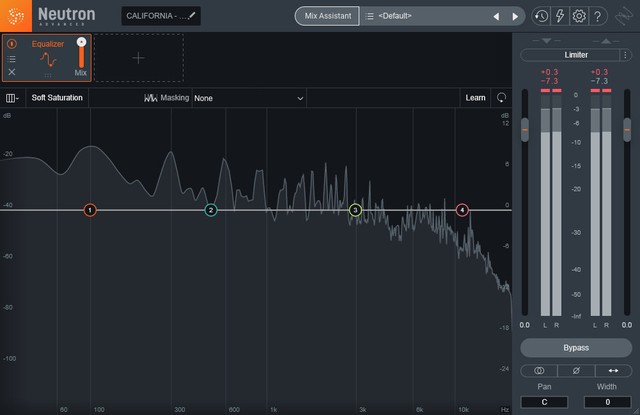
Task: Toggle the mono sum overlapping circles button
Action: pyautogui.click(x=539, y=371)
